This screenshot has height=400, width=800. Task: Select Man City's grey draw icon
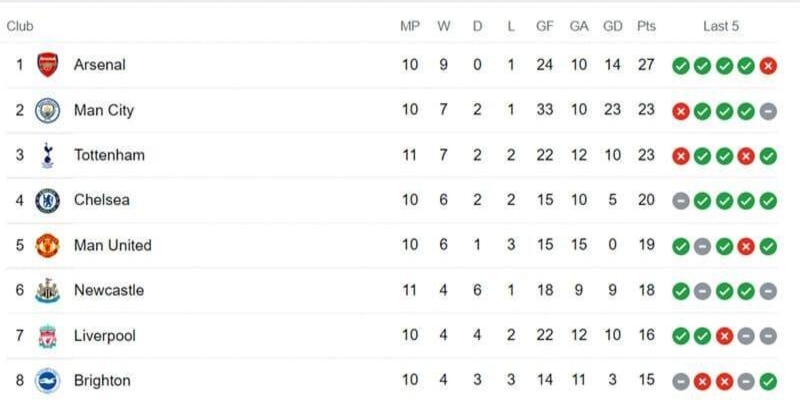tap(768, 111)
